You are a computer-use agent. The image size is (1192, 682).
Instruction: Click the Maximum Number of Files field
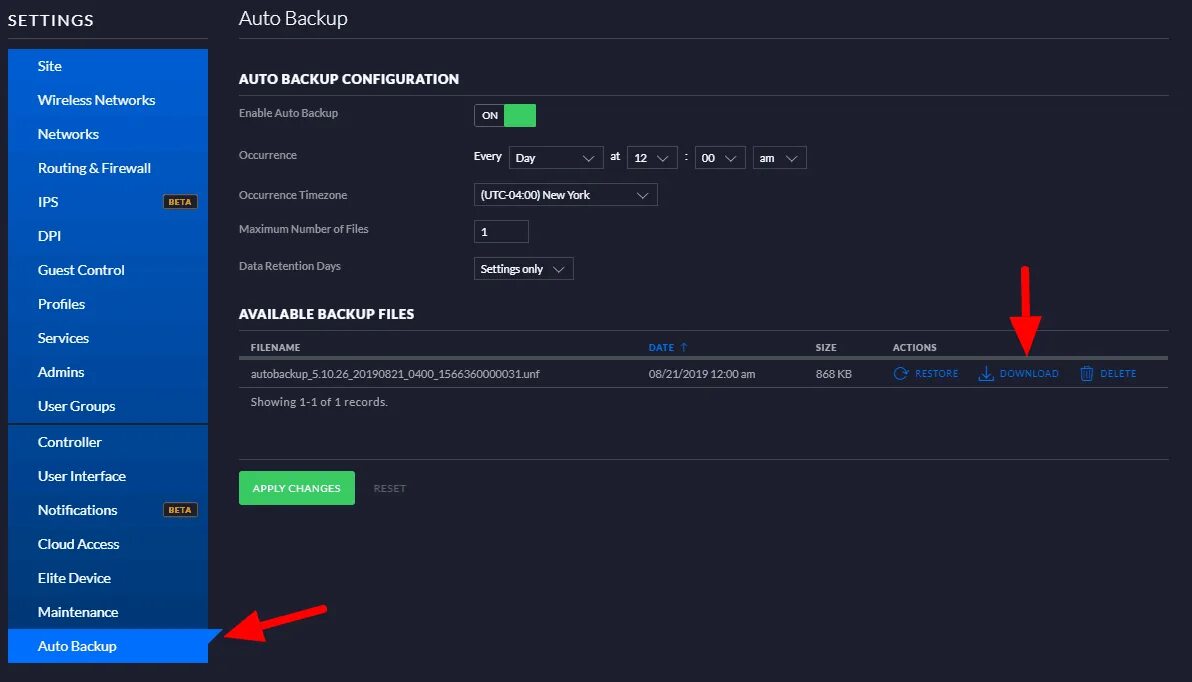pos(501,231)
